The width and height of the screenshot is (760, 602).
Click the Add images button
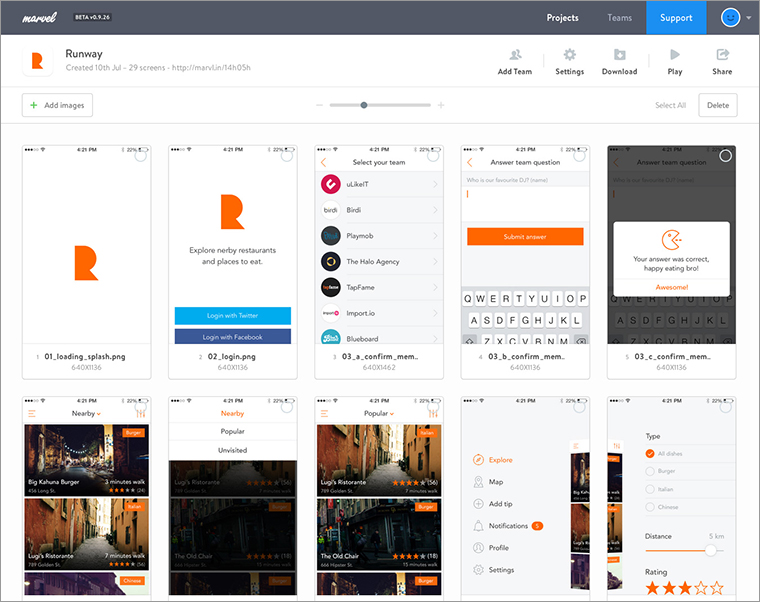57,105
